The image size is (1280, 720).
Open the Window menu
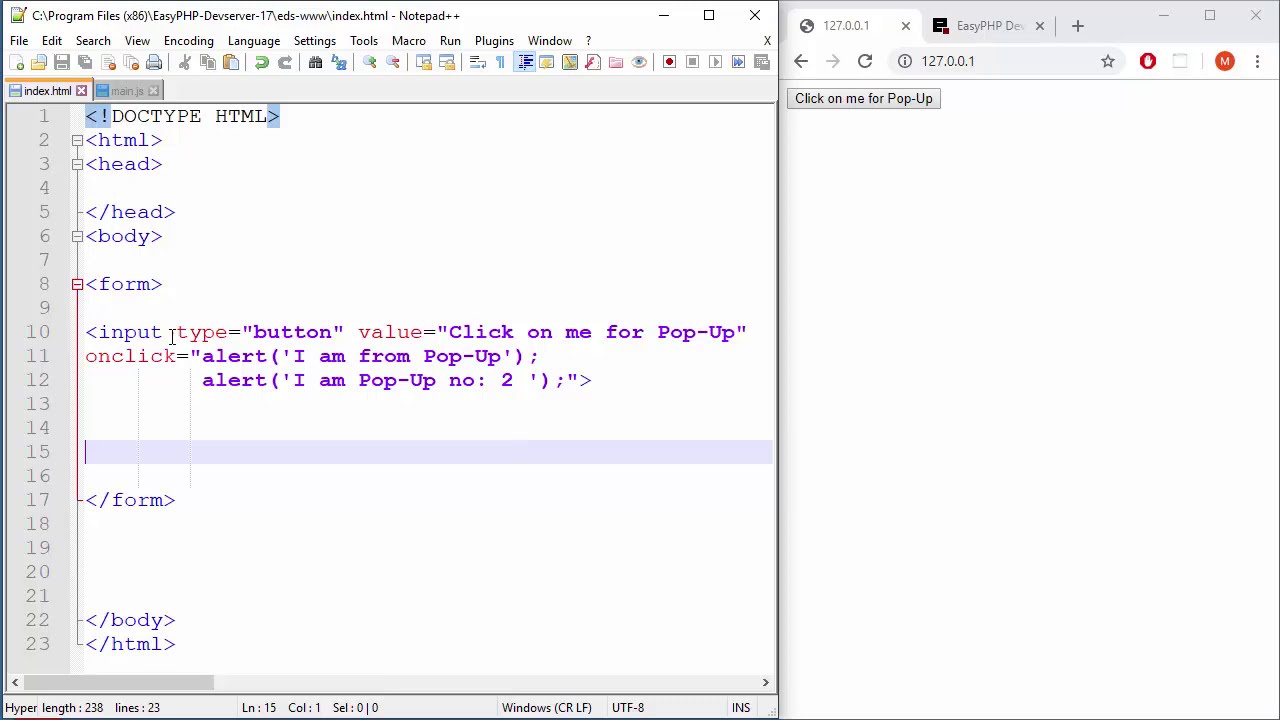[550, 41]
